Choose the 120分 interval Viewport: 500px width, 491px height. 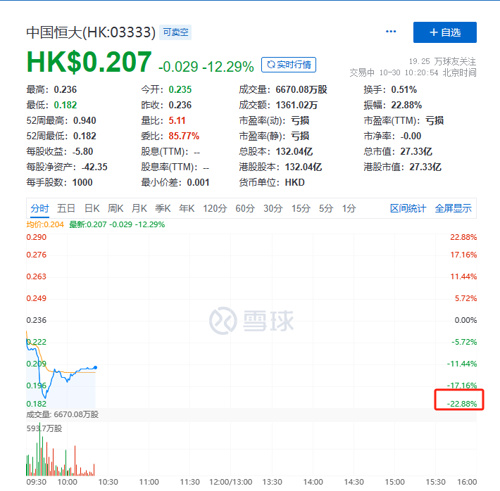215,209
